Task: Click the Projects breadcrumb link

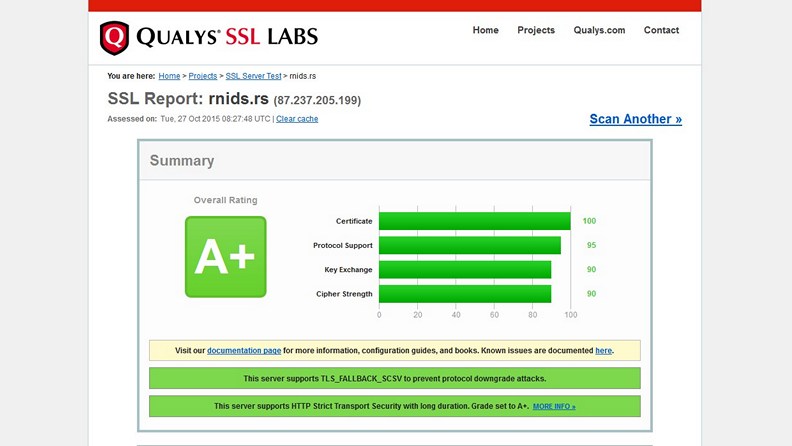Action: click(203, 76)
